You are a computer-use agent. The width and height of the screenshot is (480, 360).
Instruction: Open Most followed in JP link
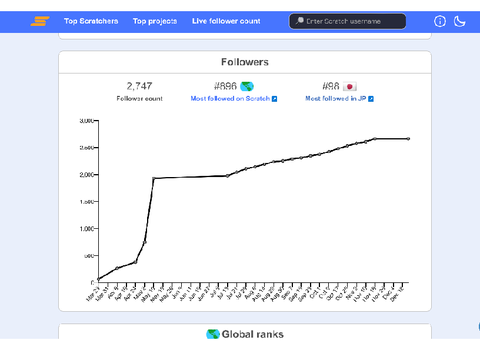[335, 98]
